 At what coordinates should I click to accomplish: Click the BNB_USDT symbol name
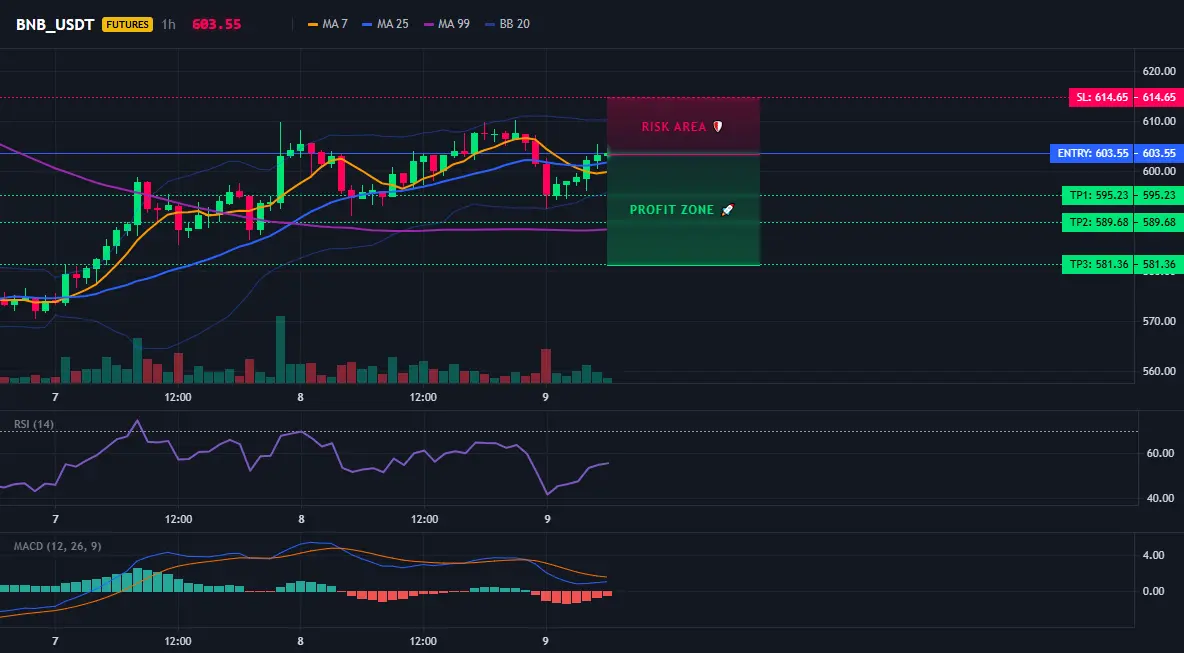[x=55, y=24]
